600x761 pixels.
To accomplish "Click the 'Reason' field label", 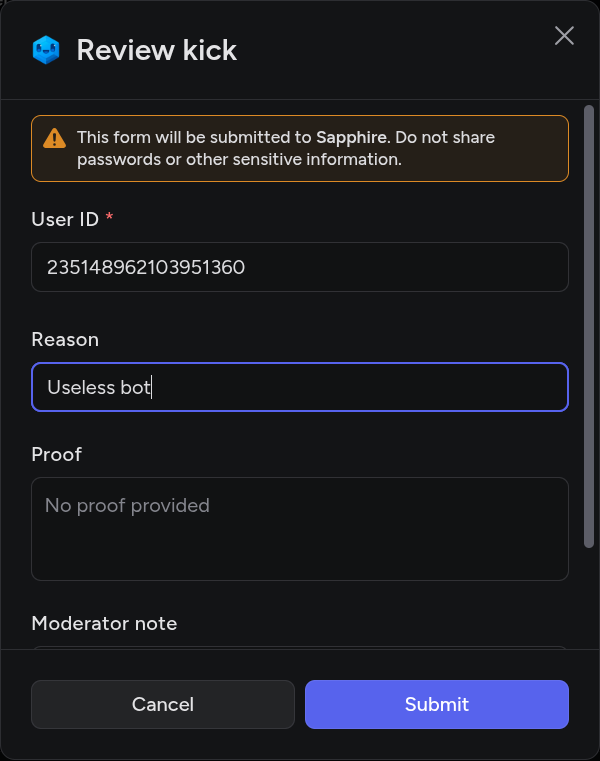I will 65,340.
